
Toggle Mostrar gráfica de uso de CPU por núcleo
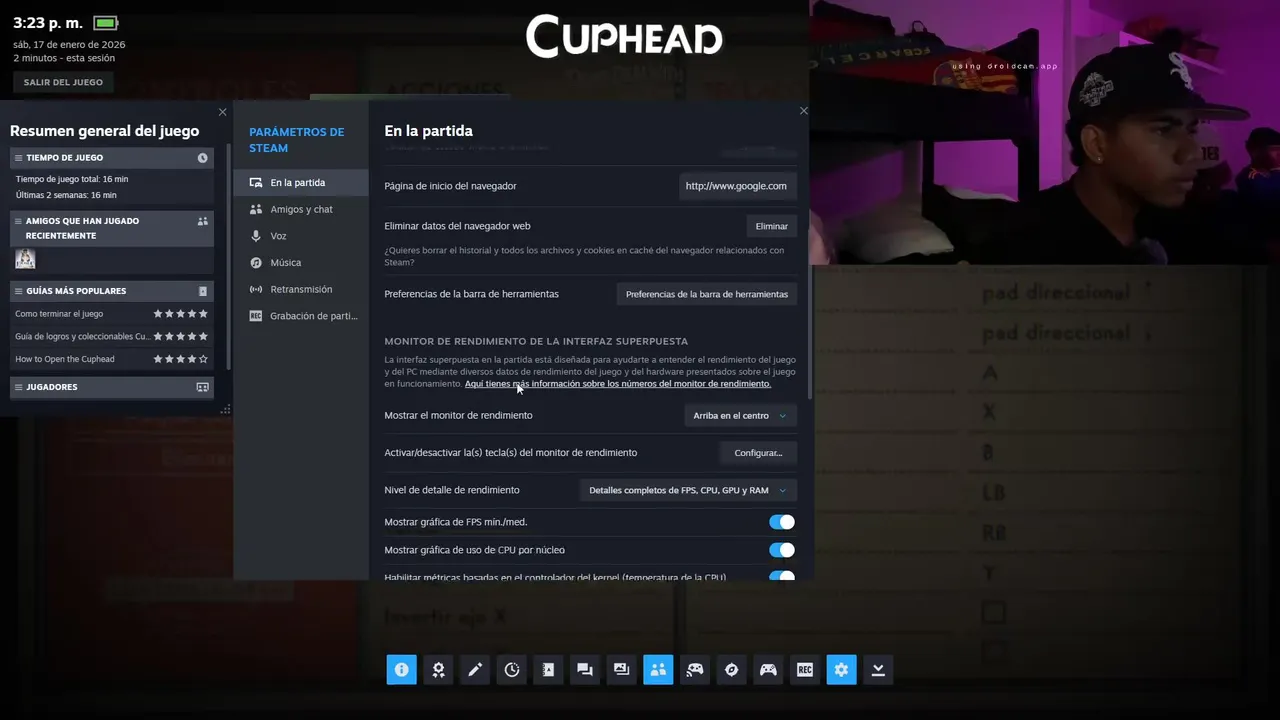(x=782, y=550)
